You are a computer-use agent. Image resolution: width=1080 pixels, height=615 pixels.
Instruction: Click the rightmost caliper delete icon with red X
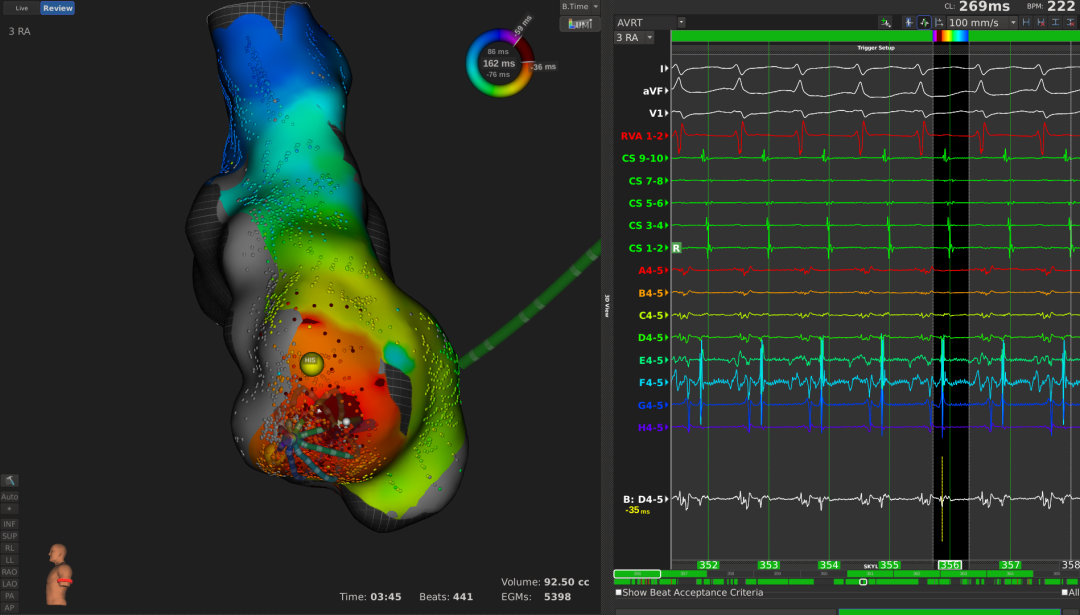pyautogui.click(x=1072, y=22)
